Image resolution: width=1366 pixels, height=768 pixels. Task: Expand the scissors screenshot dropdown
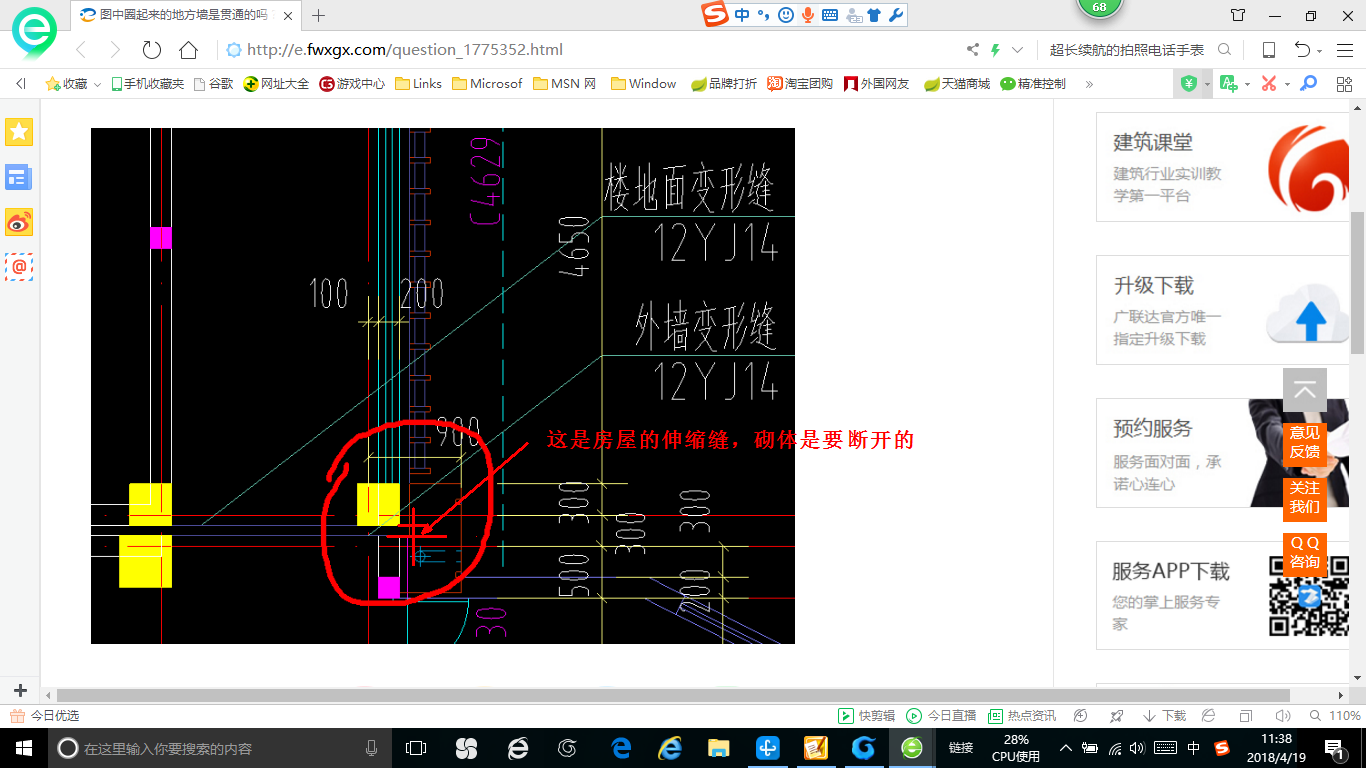pyautogui.click(x=1287, y=85)
